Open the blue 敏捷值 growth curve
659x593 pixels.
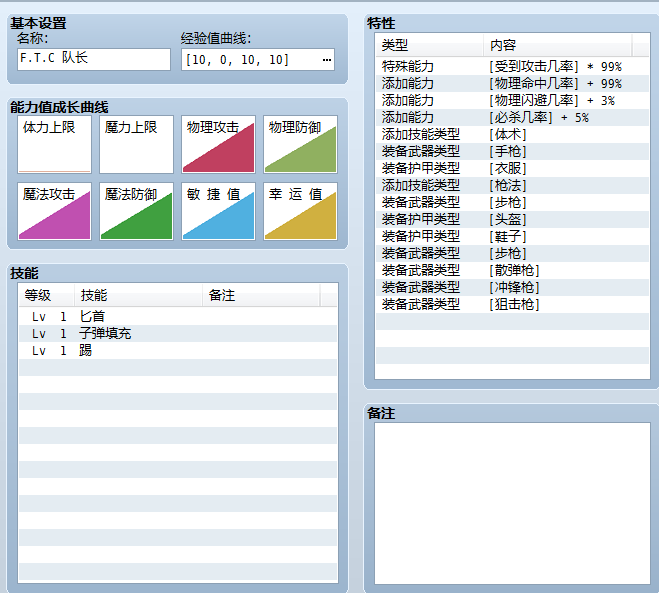point(218,211)
